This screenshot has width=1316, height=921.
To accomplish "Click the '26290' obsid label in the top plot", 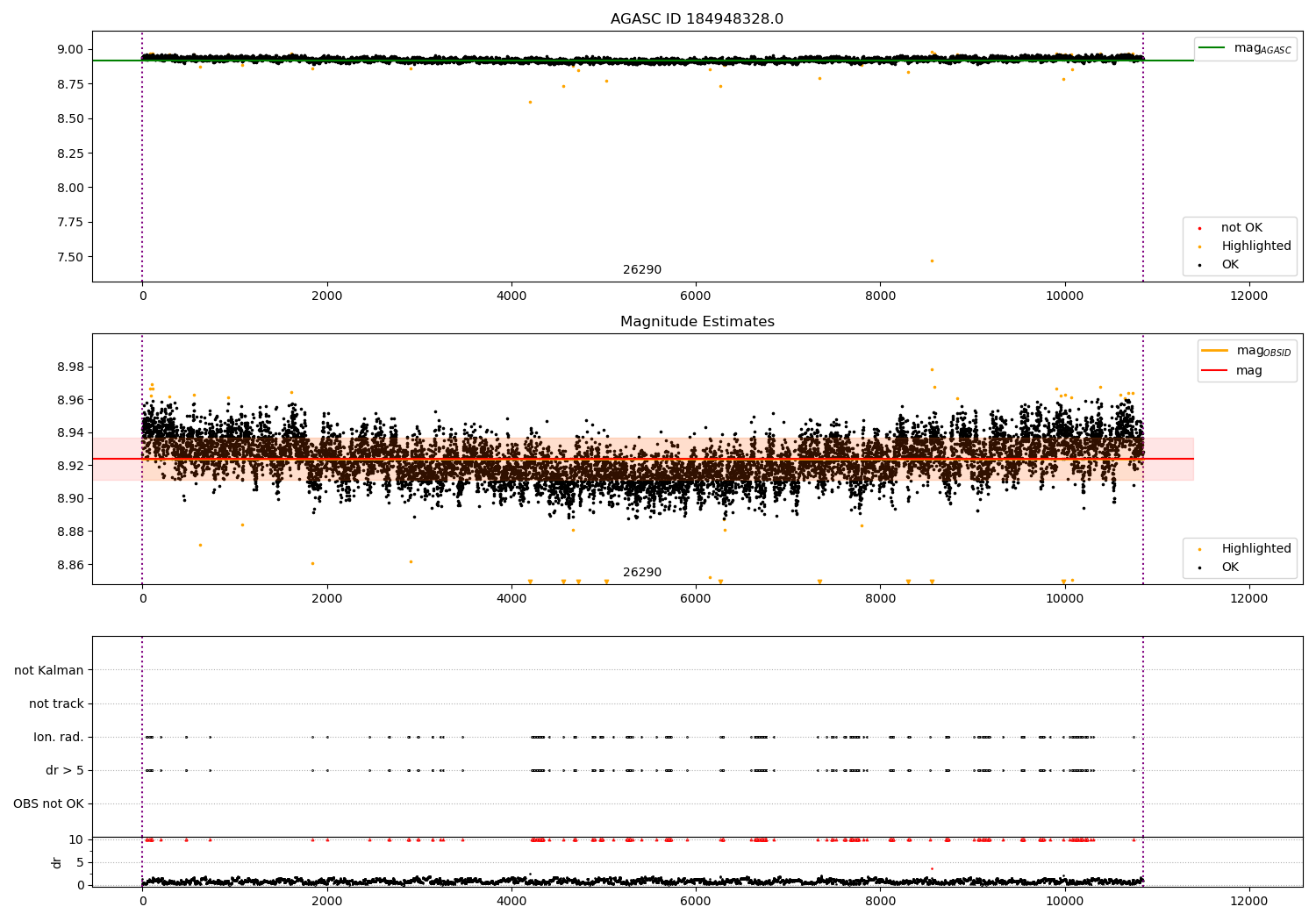I will (642, 270).
